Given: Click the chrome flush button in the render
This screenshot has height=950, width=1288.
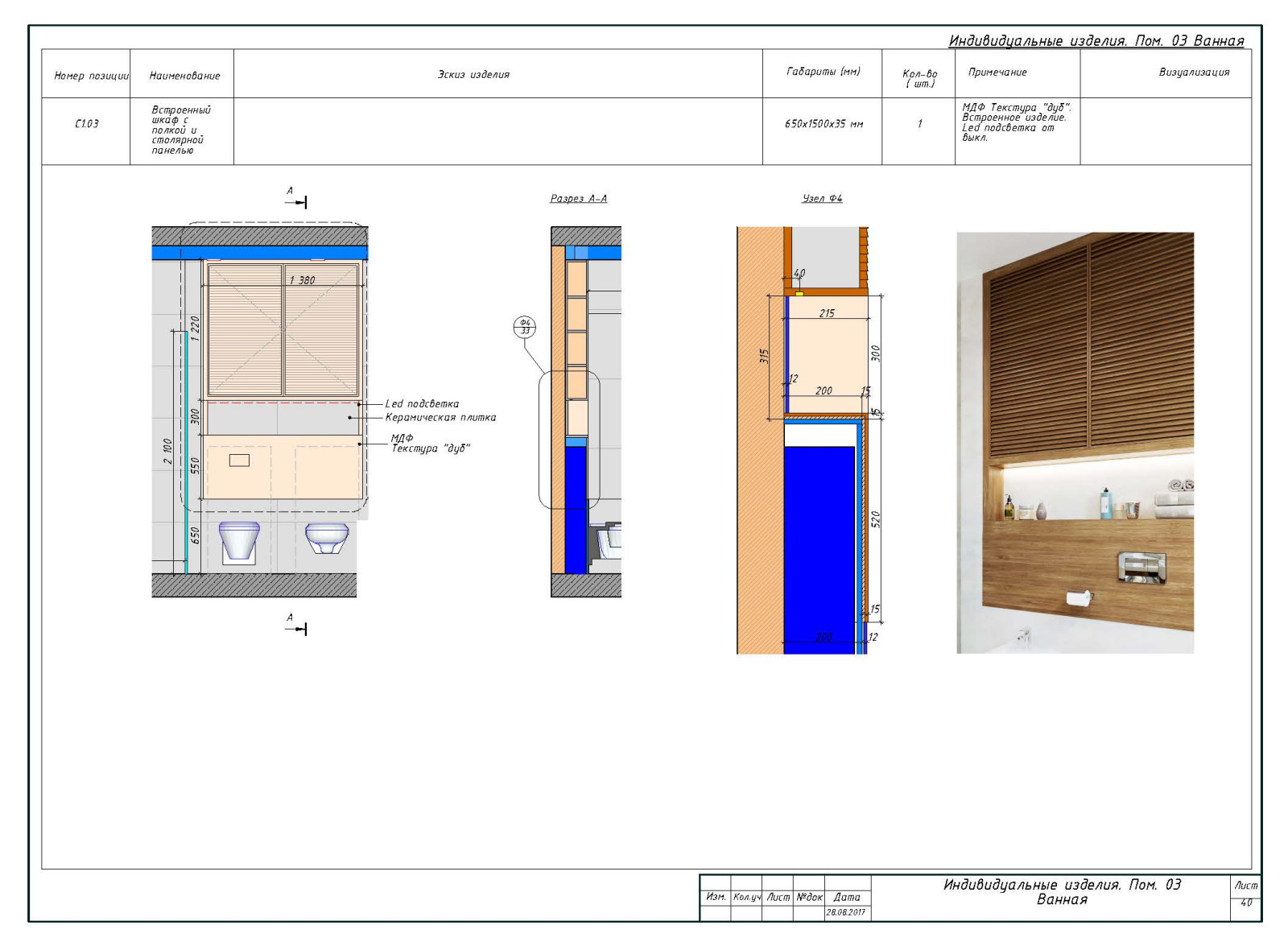Looking at the screenshot, I should click(1141, 568).
